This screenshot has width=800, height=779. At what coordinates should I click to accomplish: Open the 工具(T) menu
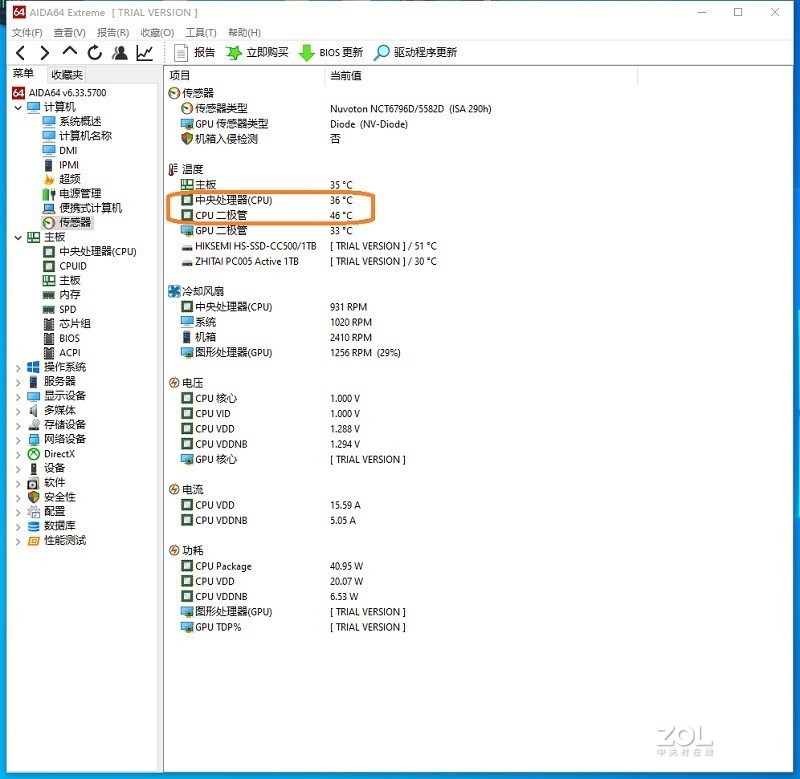201,33
